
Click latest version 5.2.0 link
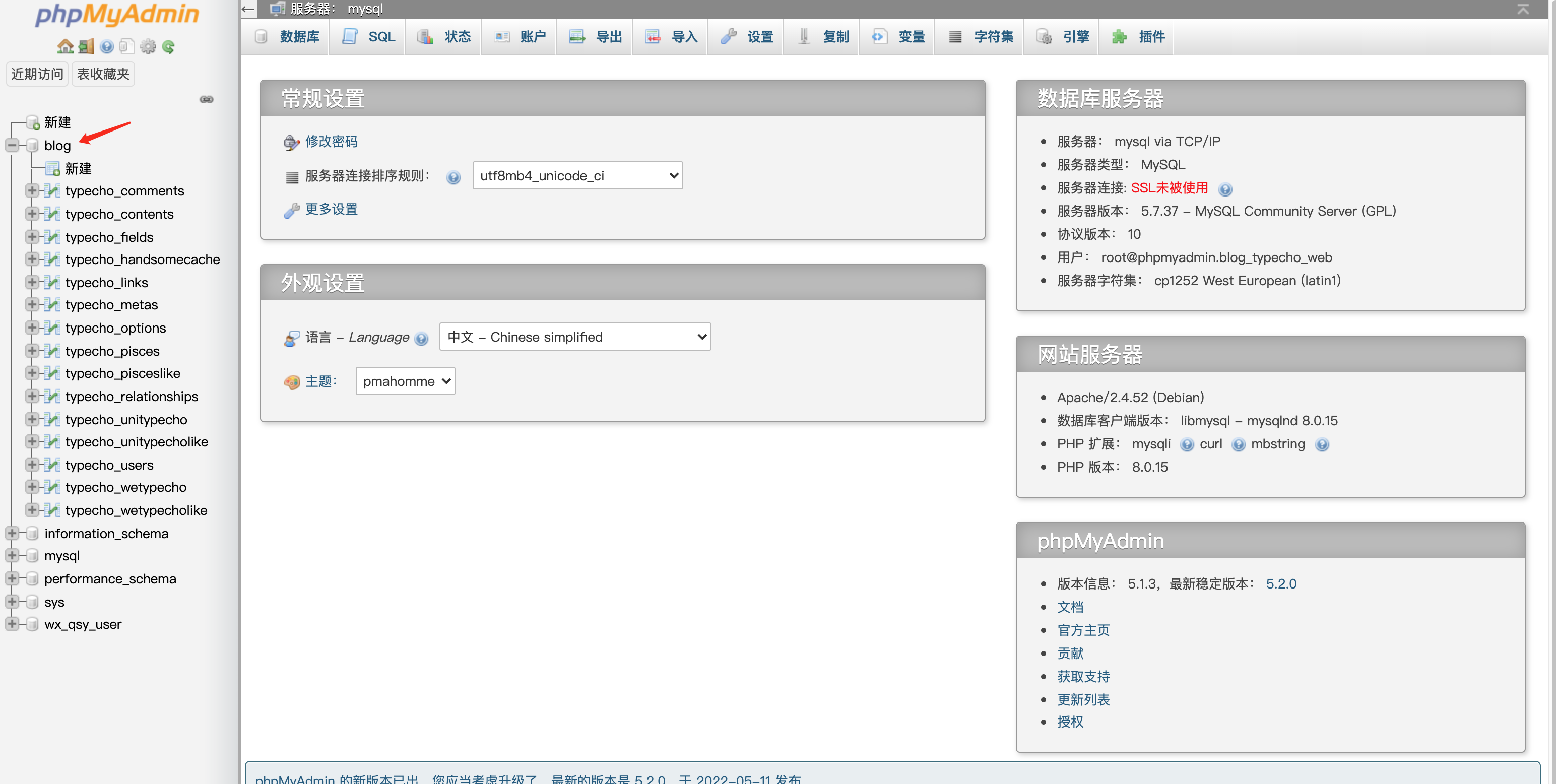point(1281,584)
